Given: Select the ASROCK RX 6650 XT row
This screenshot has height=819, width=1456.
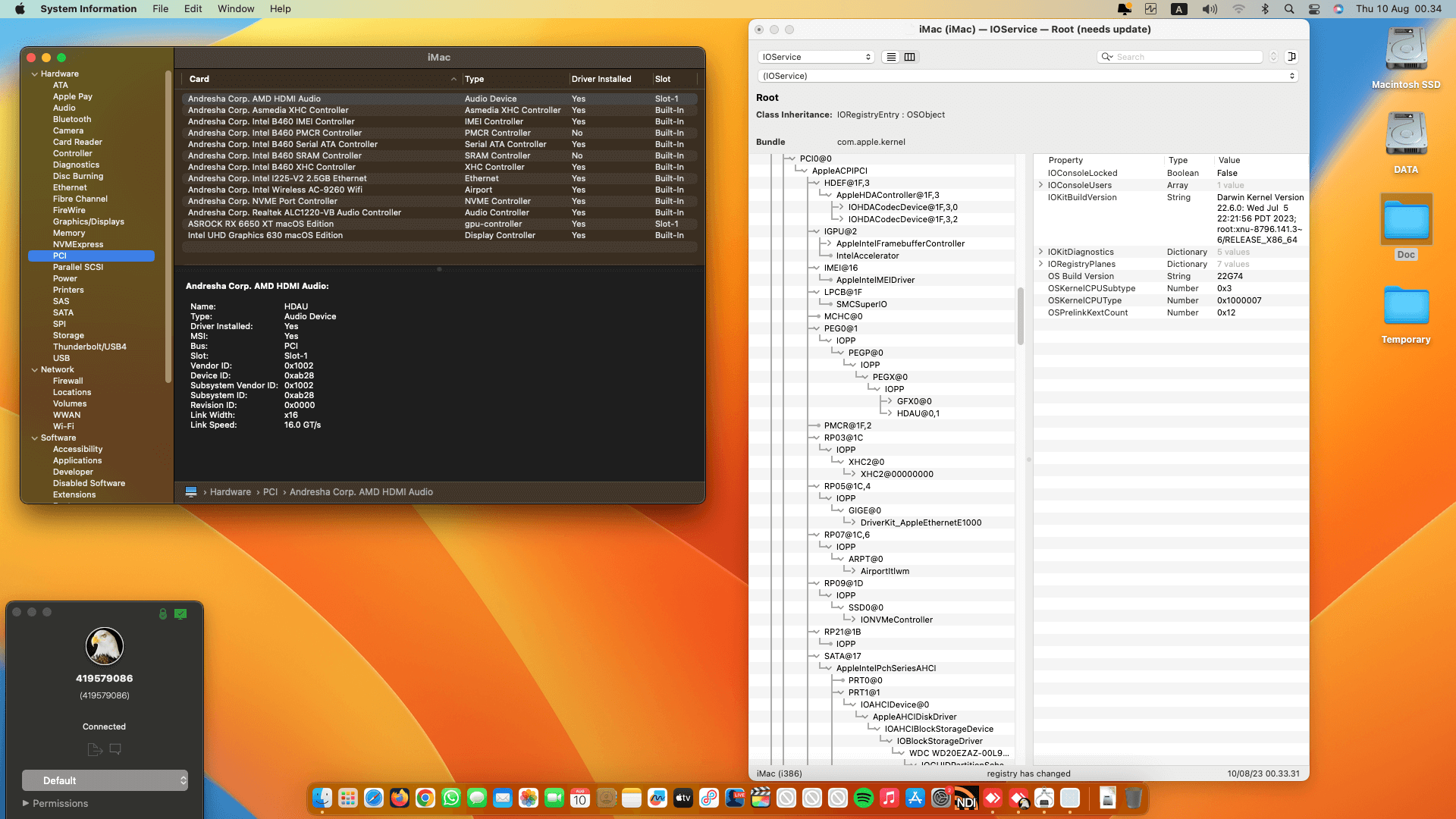Looking at the screenshot, I should [x=261, y=224].
